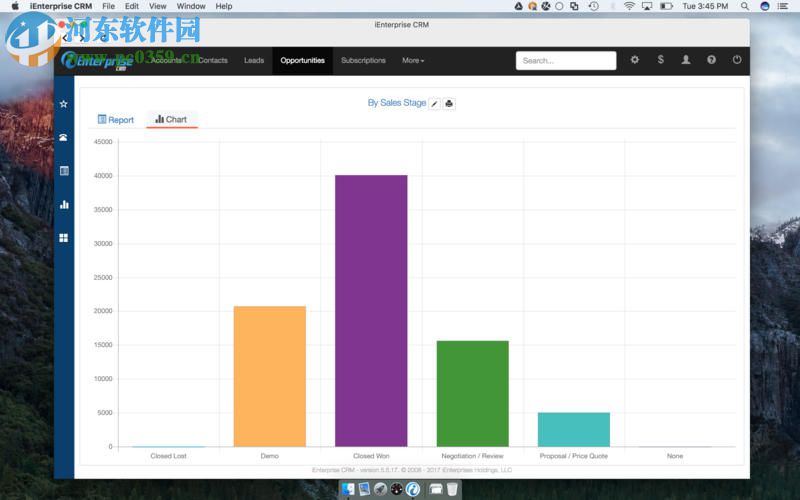This screenshot has width=800, height=500.
Task: Click the Closed Lost axis label
Action: coord(168,456)
